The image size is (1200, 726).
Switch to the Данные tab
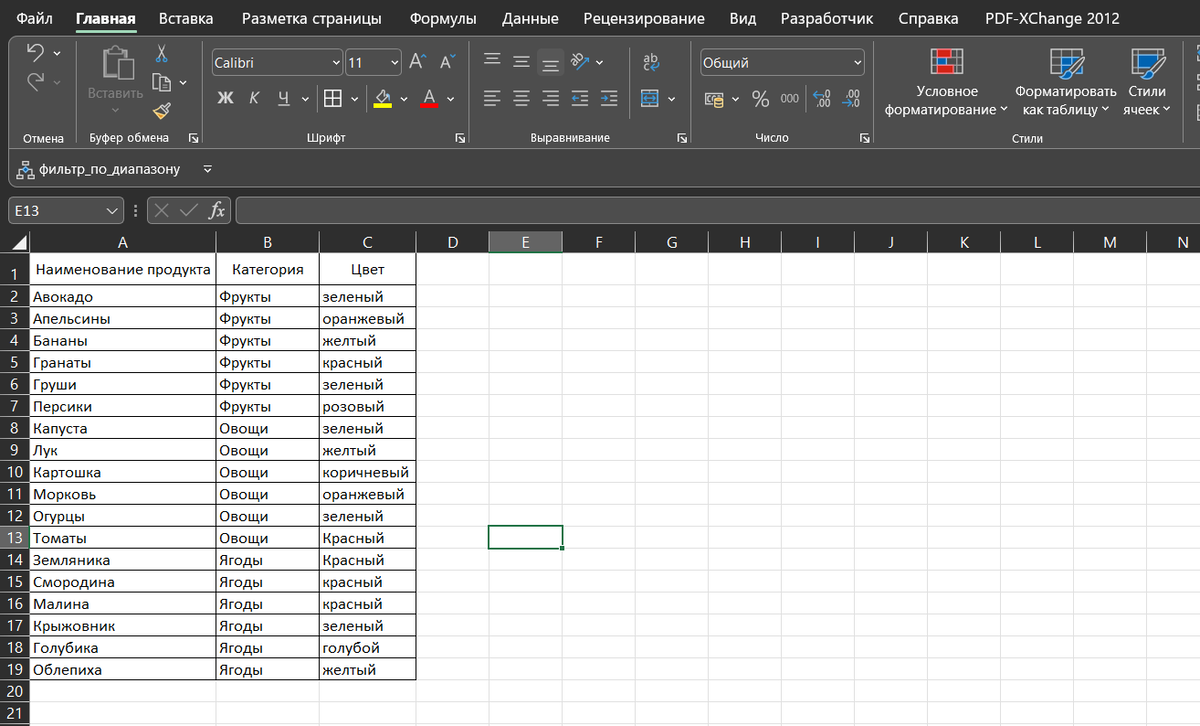tap(530, 18)
